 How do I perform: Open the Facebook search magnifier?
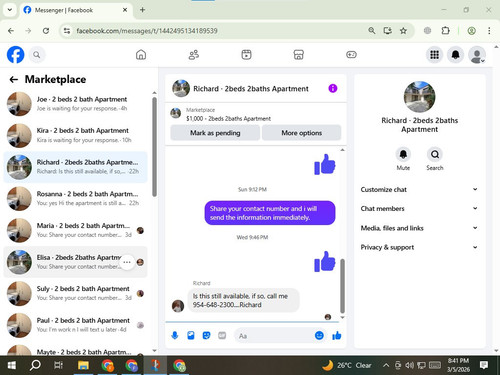(x=37, y=55)
